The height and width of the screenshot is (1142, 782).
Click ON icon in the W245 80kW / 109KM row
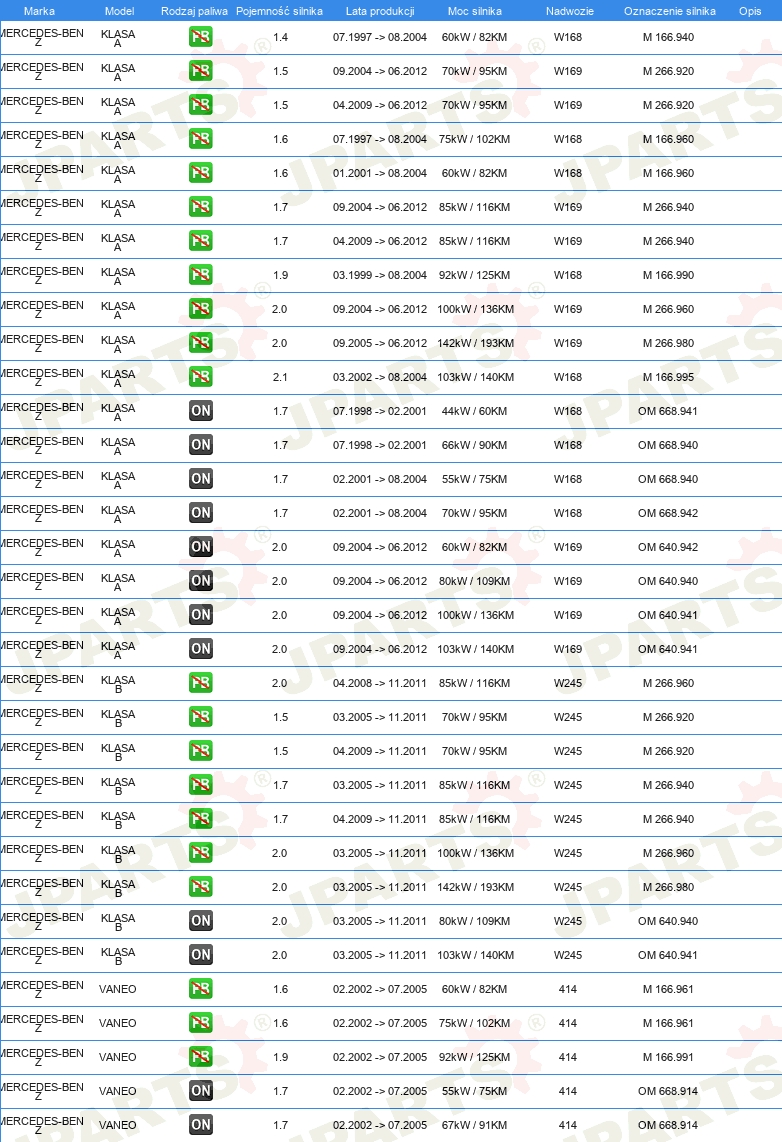click(x=201, y=921)
